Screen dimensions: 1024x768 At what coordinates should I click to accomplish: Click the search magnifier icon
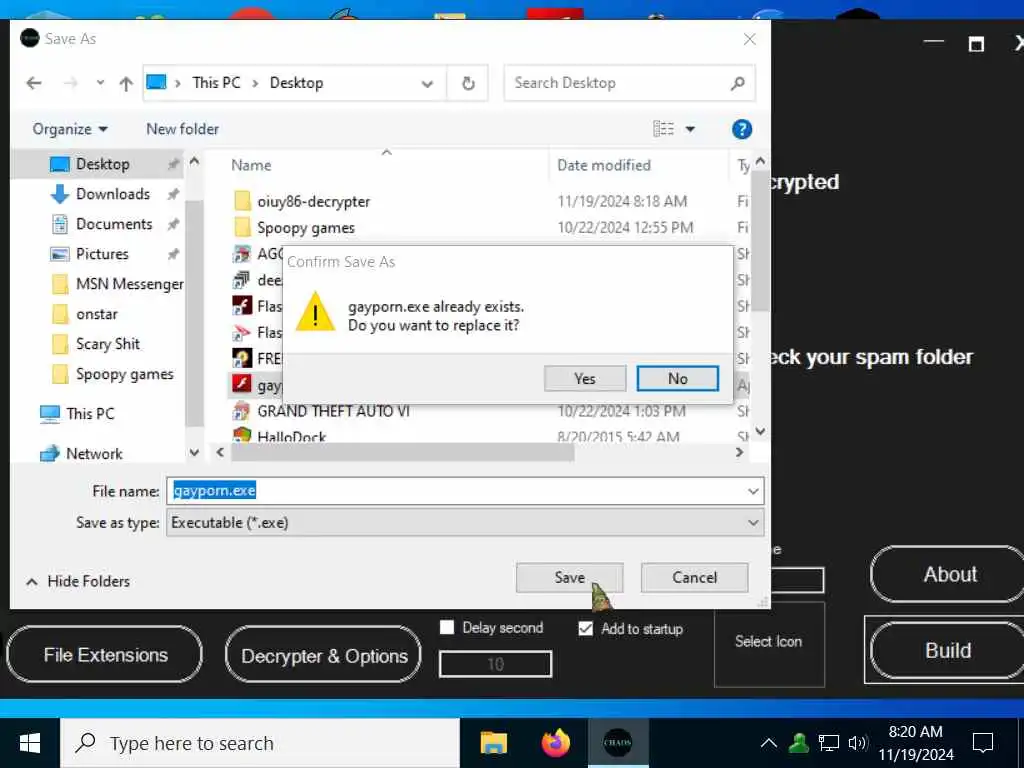[x=738, y=83]
